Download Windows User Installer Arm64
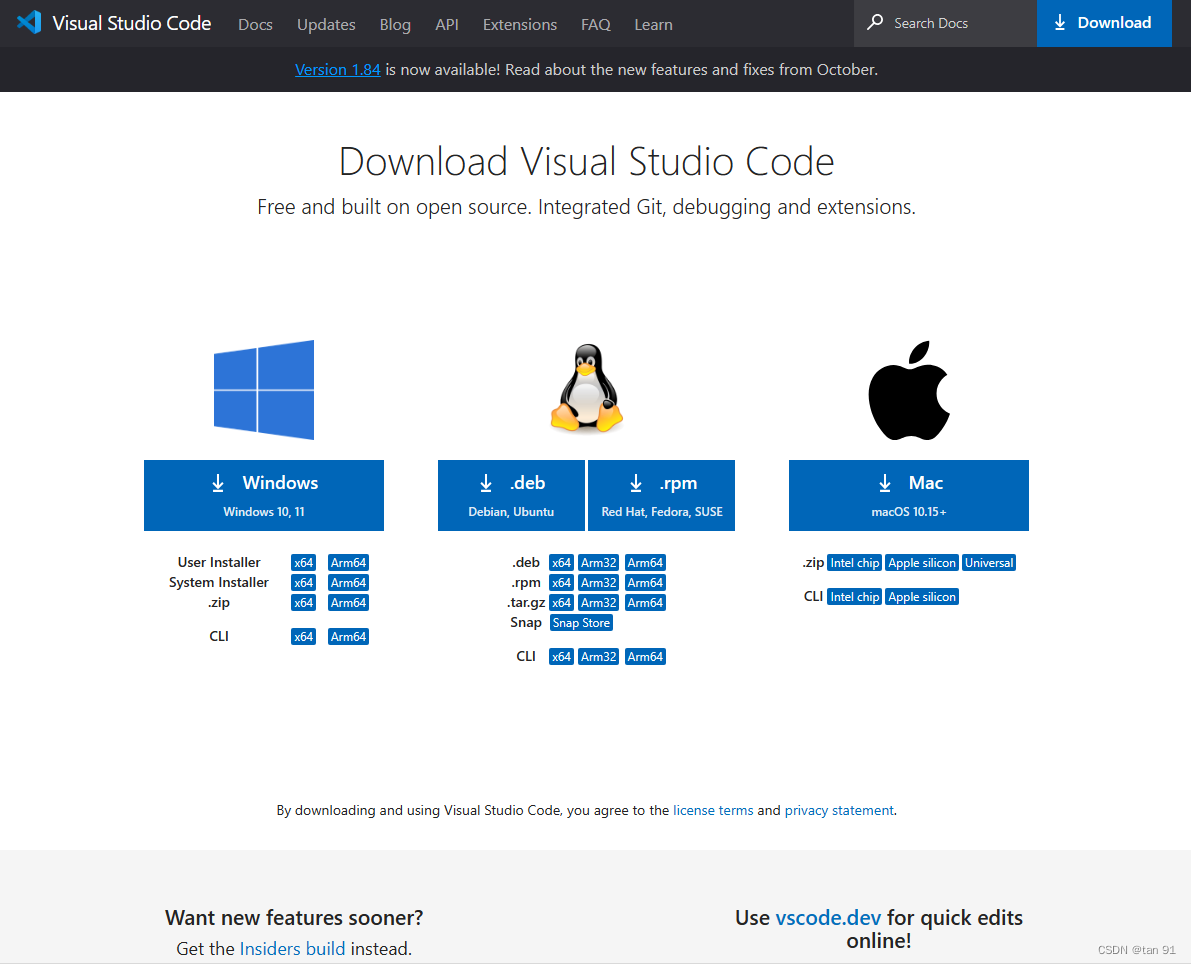Viewport: 1191px width, 964px height. 349,563
